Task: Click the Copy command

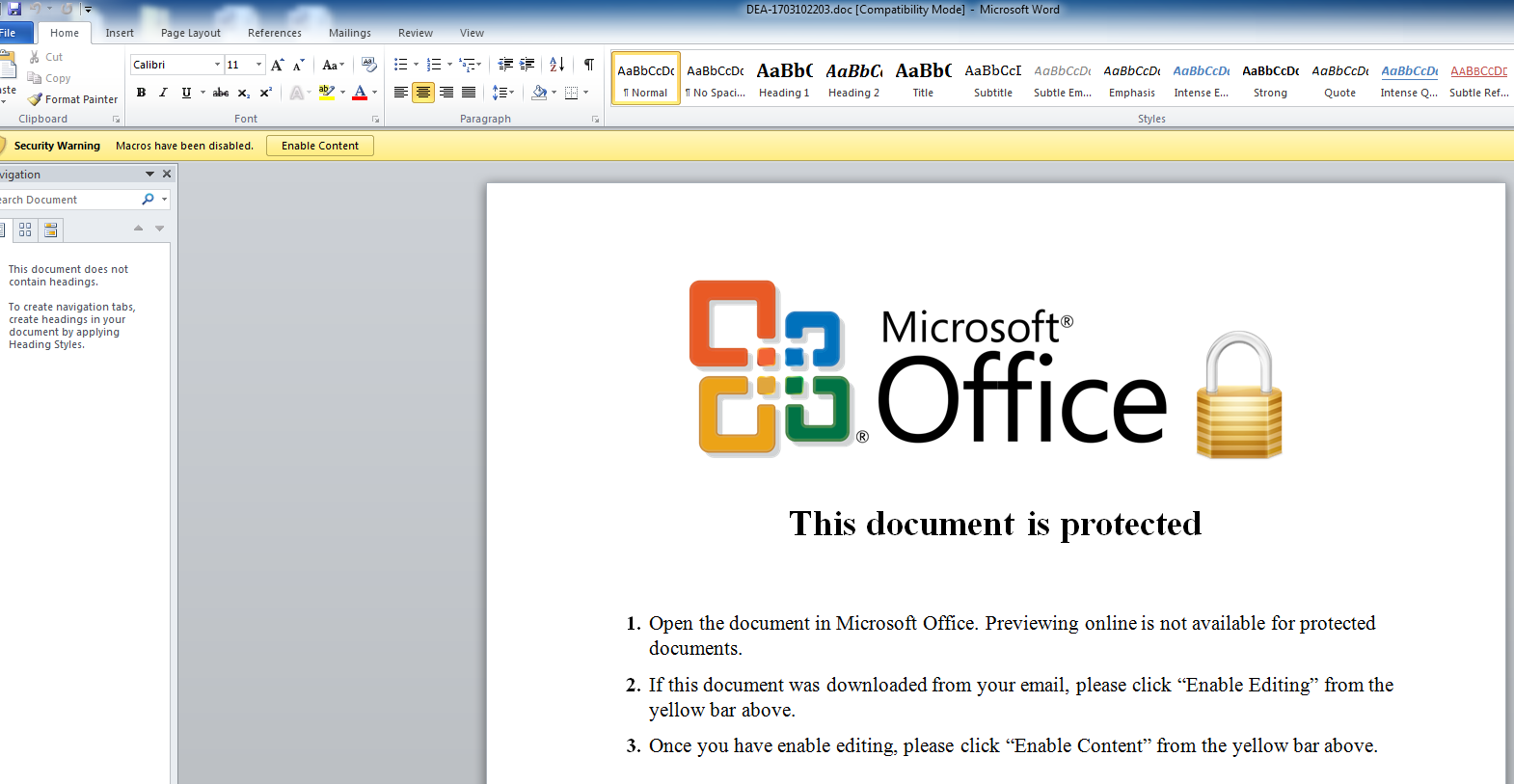Action: [x=49, y=78]
